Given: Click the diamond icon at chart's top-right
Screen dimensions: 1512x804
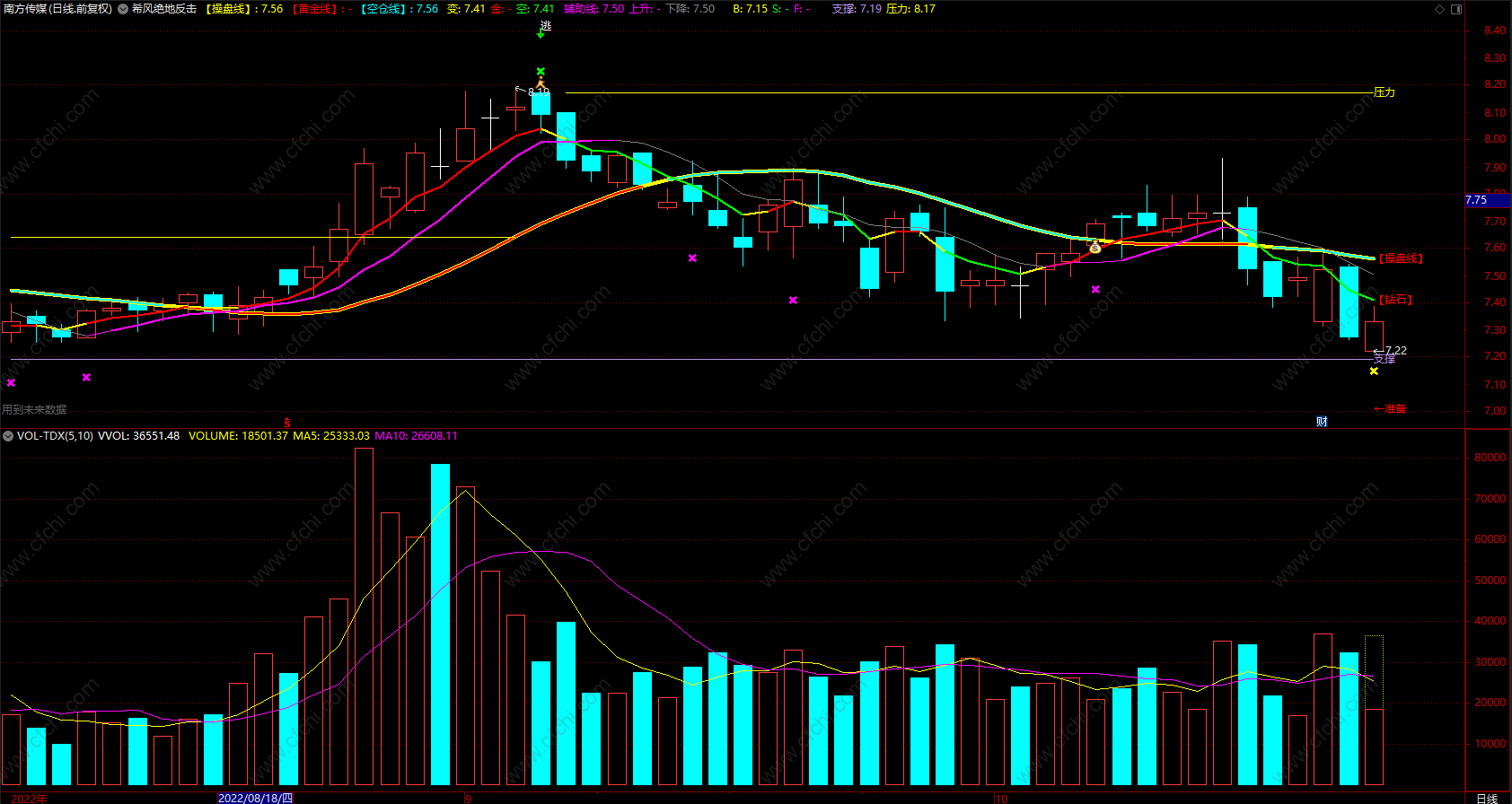Looking at the screenshot, I should 1440,9.
